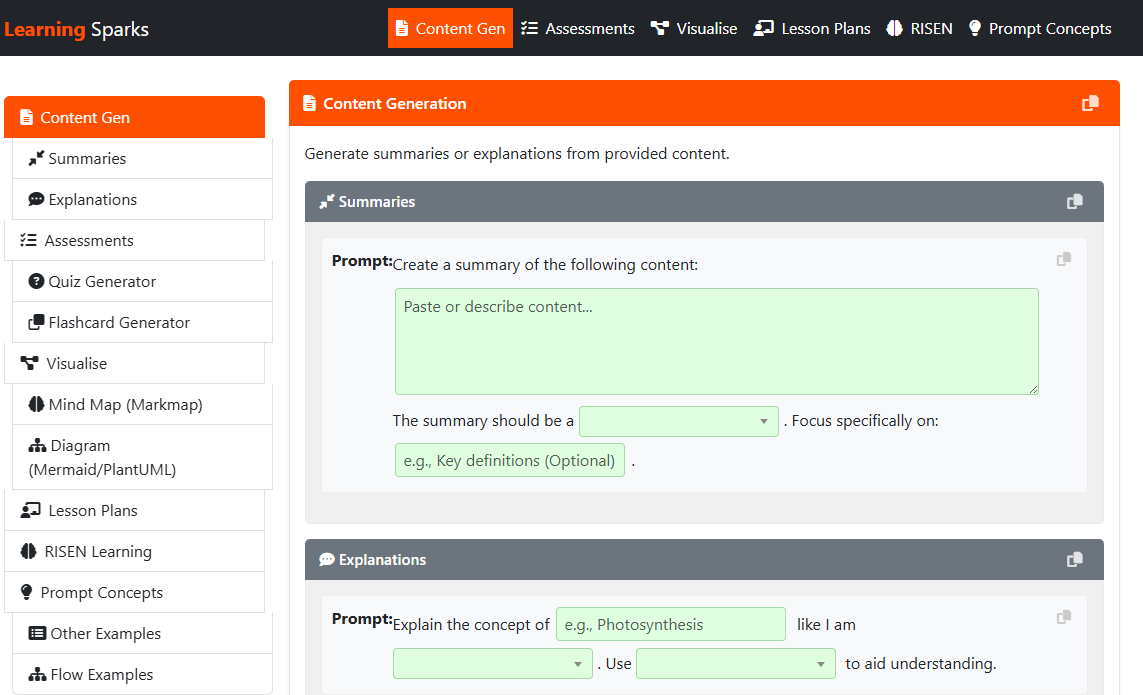Image resolution: width=1143 pixels, height=695 pixels.
Task: Click the teacher icon beside top Lesson Plans
Action: pyautogui.click(x=763, y=28)
